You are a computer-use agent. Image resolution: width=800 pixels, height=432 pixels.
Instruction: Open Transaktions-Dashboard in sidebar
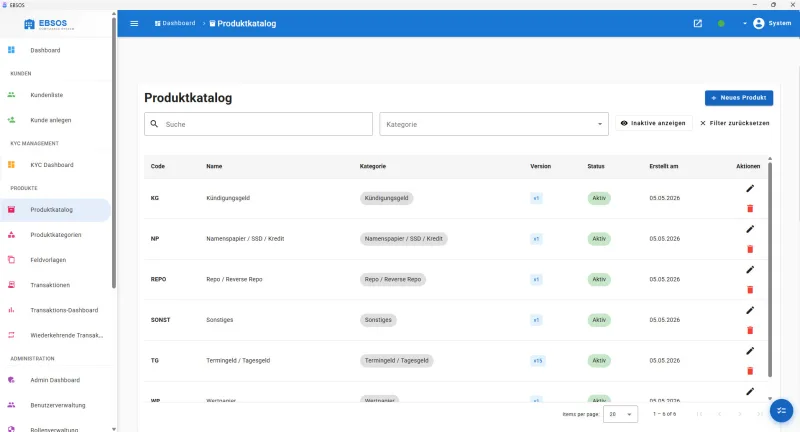[55, 310]
